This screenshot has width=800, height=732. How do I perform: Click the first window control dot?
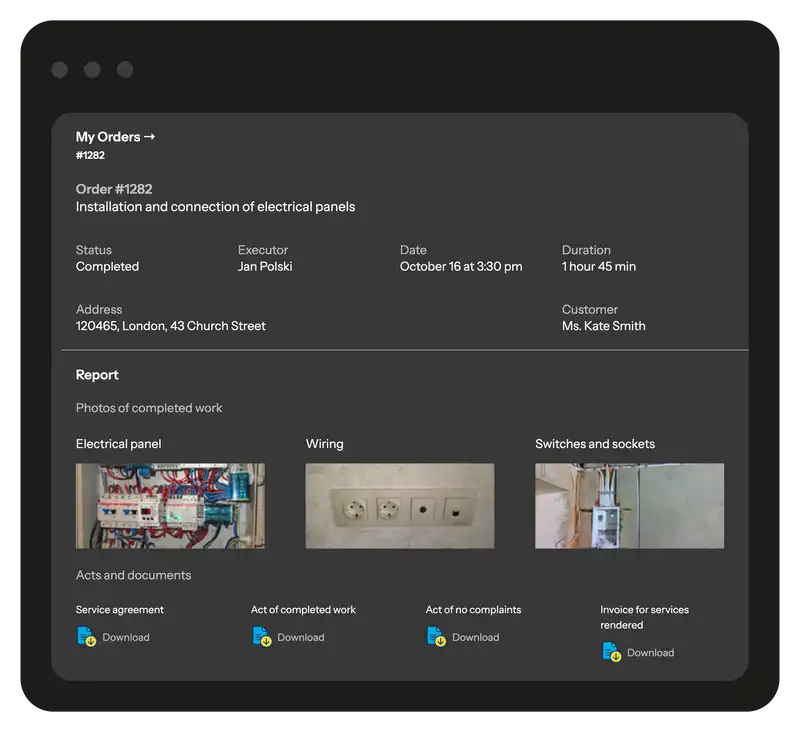coord(59,70)
